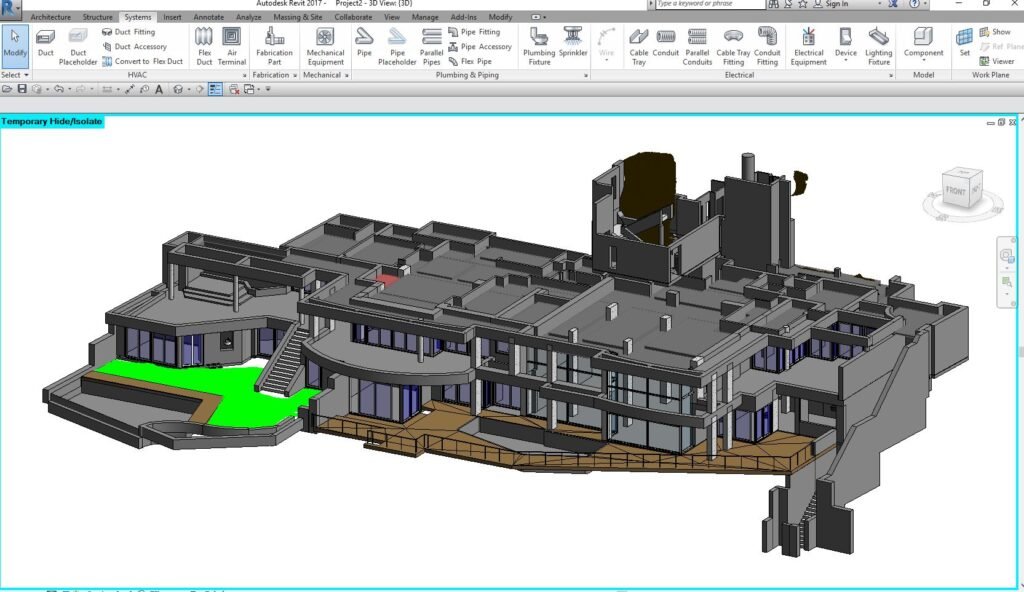Select the Duct tool in HVAC panel
This screenshot has width=1024, height=592.
point(45,44)
